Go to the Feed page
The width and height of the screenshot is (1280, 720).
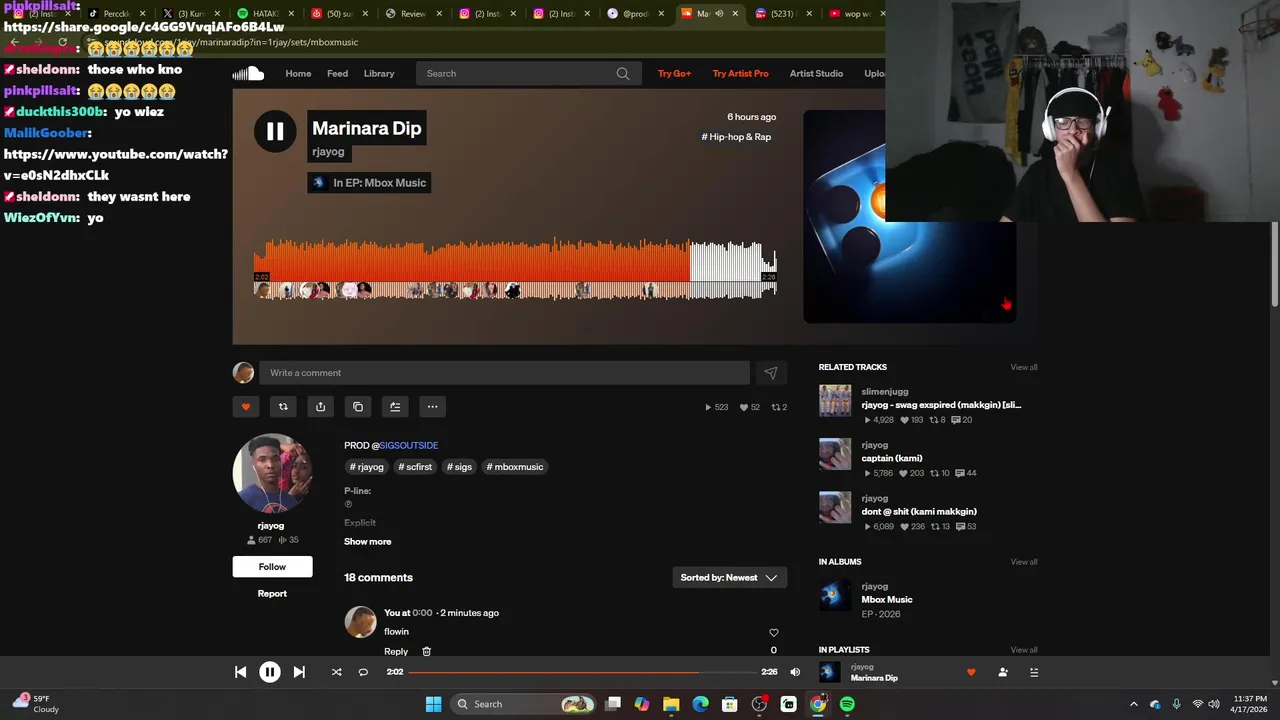point(337,73)
